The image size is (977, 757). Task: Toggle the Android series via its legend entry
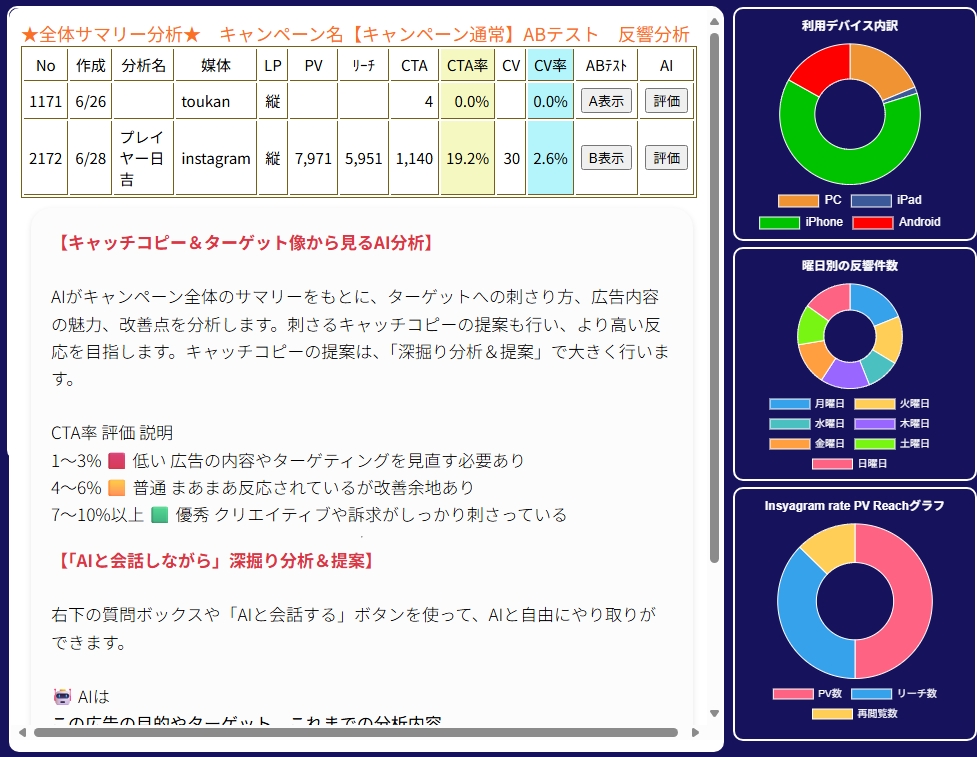tap(874, 221)
